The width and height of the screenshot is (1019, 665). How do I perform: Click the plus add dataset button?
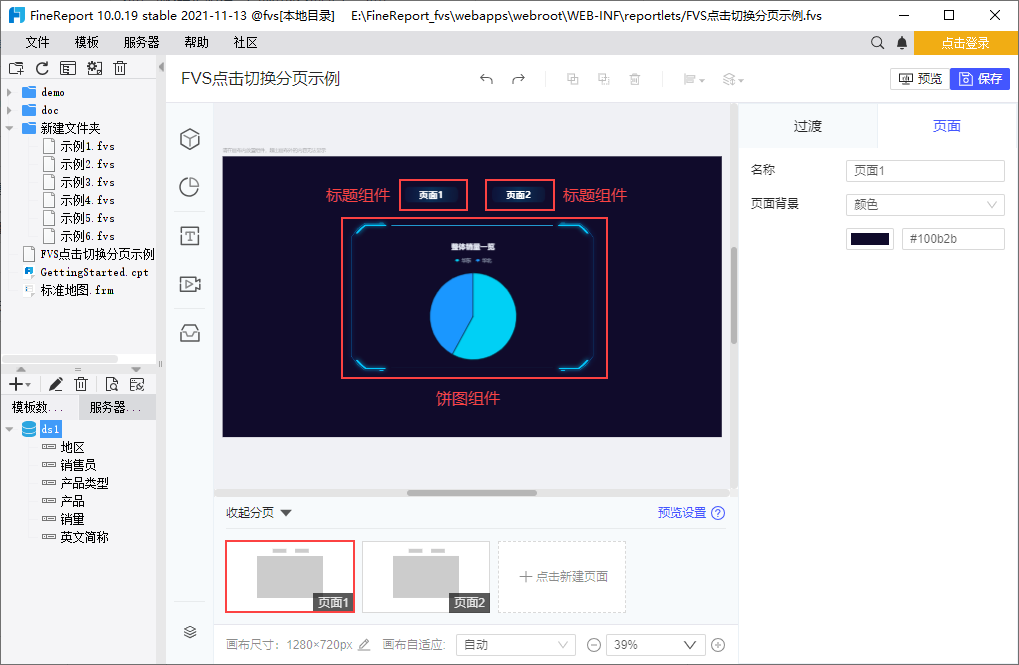point(19,385)
